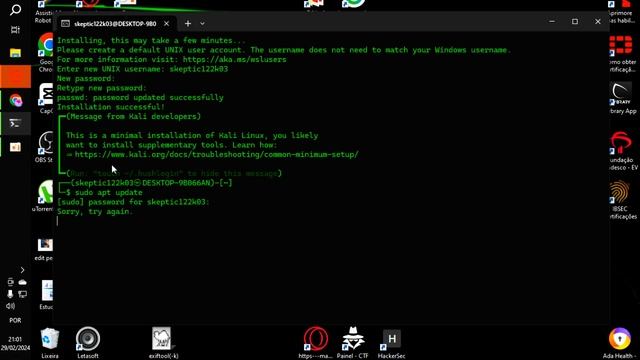Select the skeptic122k03@DESKTOP-980 terminal tab

115,24
